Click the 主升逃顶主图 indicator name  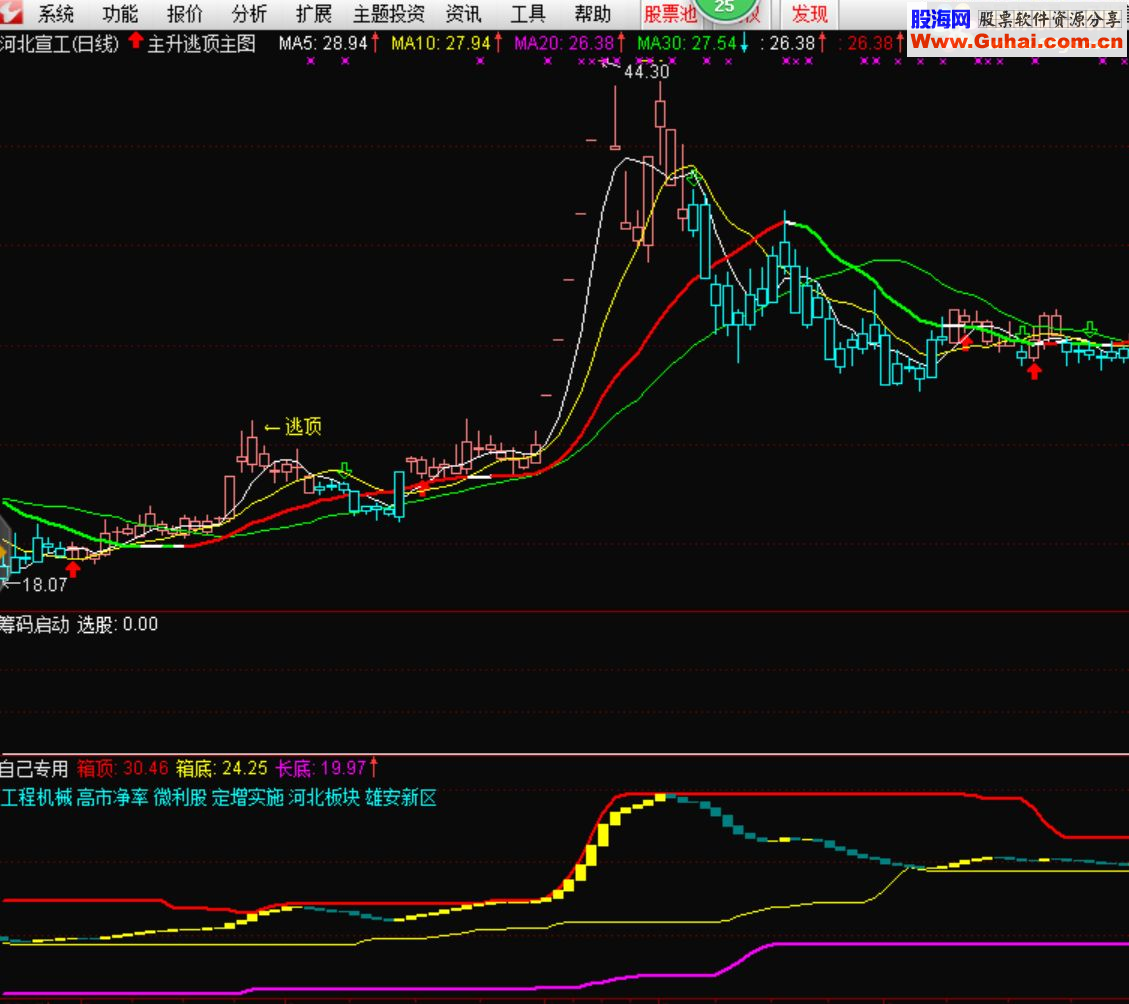[202, 44]
